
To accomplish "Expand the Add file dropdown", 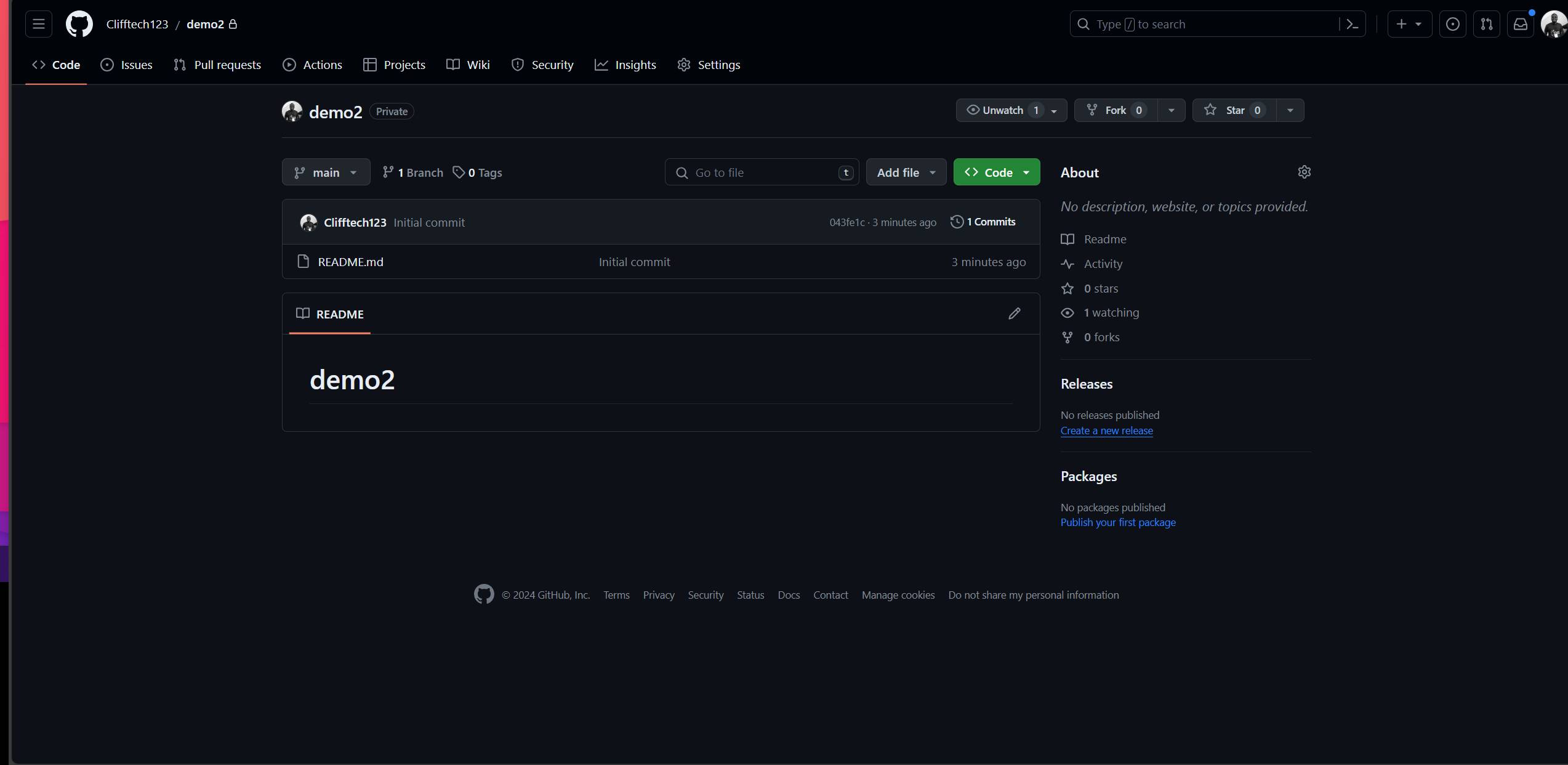I will pos(906,172).
